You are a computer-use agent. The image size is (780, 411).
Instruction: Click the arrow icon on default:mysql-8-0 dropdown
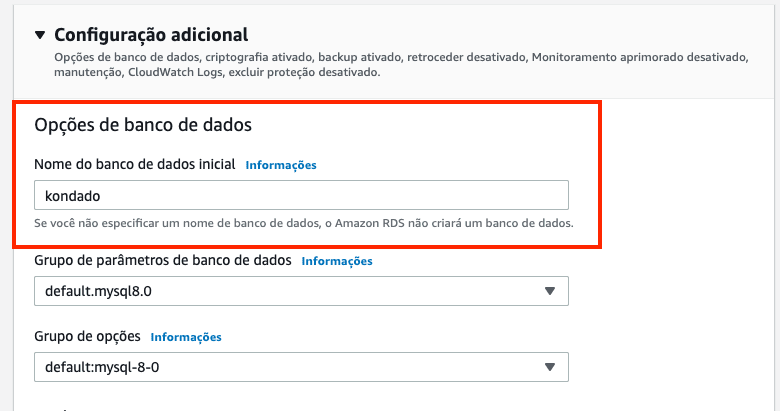[549, 367]
